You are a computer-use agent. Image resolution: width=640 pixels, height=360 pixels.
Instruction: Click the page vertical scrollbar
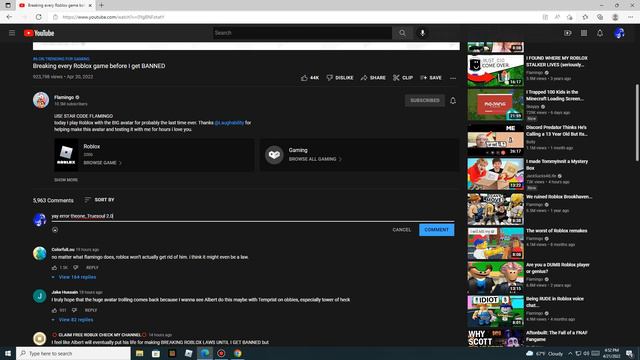point(637,122)
